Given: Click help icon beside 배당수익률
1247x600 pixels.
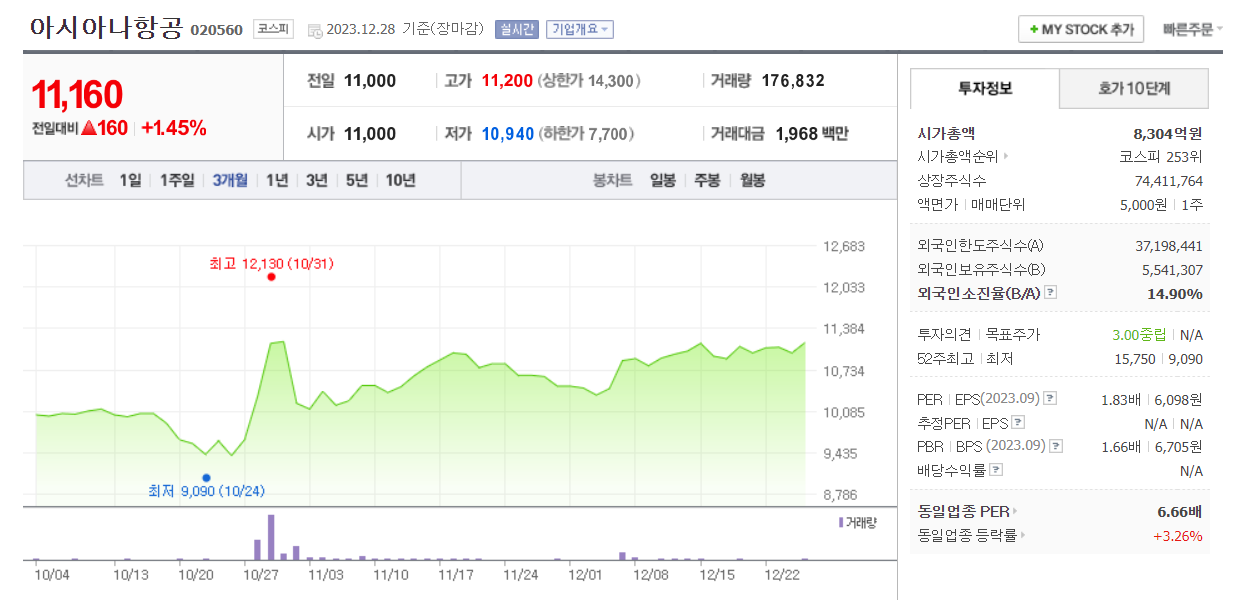Looking at the screenshot, I should tap(996, 470).
